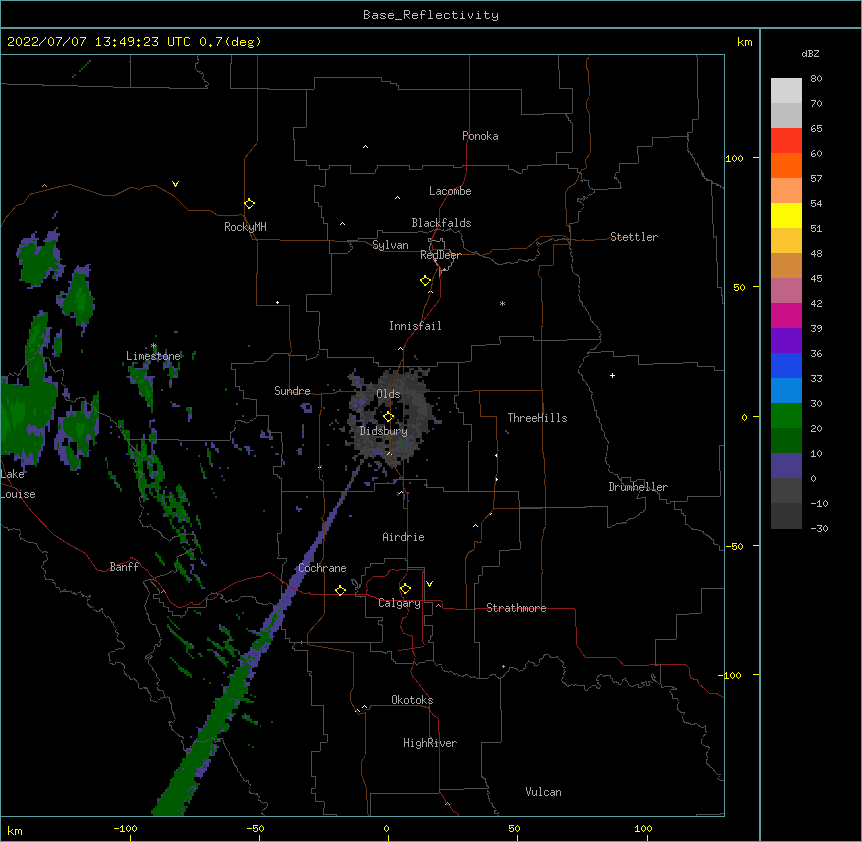
Task: Click the Strathmore label
Action: tap(516, 608)
